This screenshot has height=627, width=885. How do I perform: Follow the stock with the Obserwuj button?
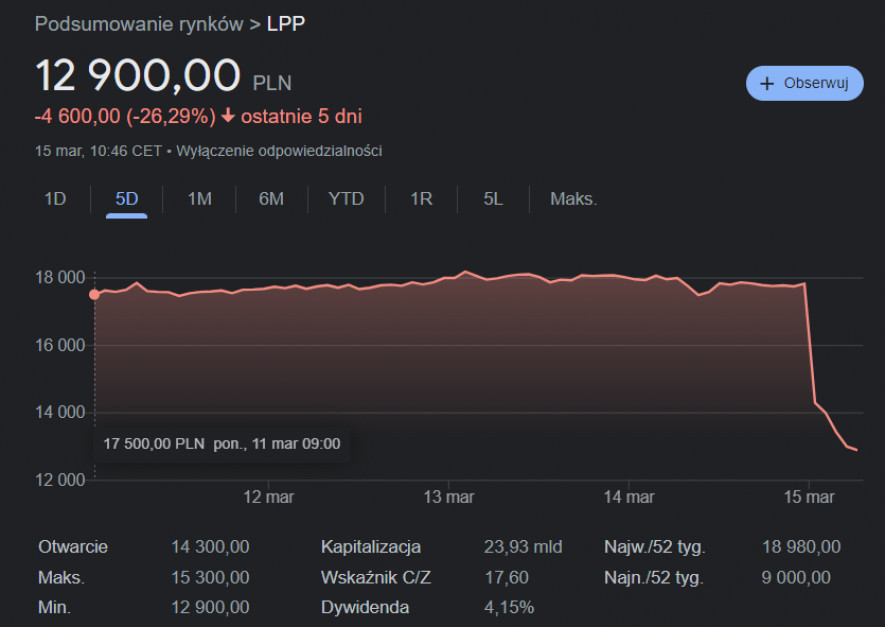pyautogui.click(x=804, y=84)
